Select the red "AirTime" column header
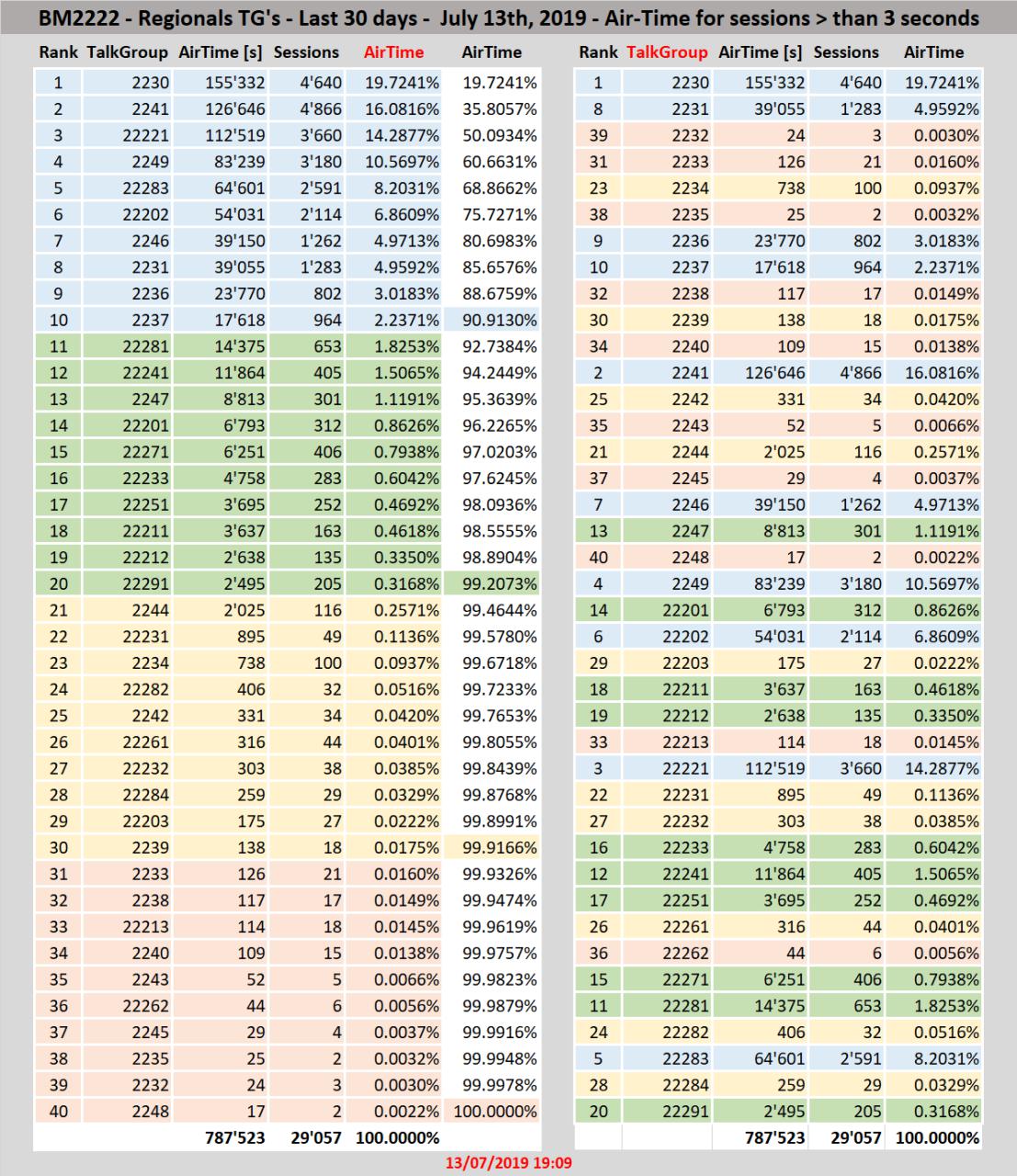Viewport: 1017px width, 1176px height. [394, 52]
